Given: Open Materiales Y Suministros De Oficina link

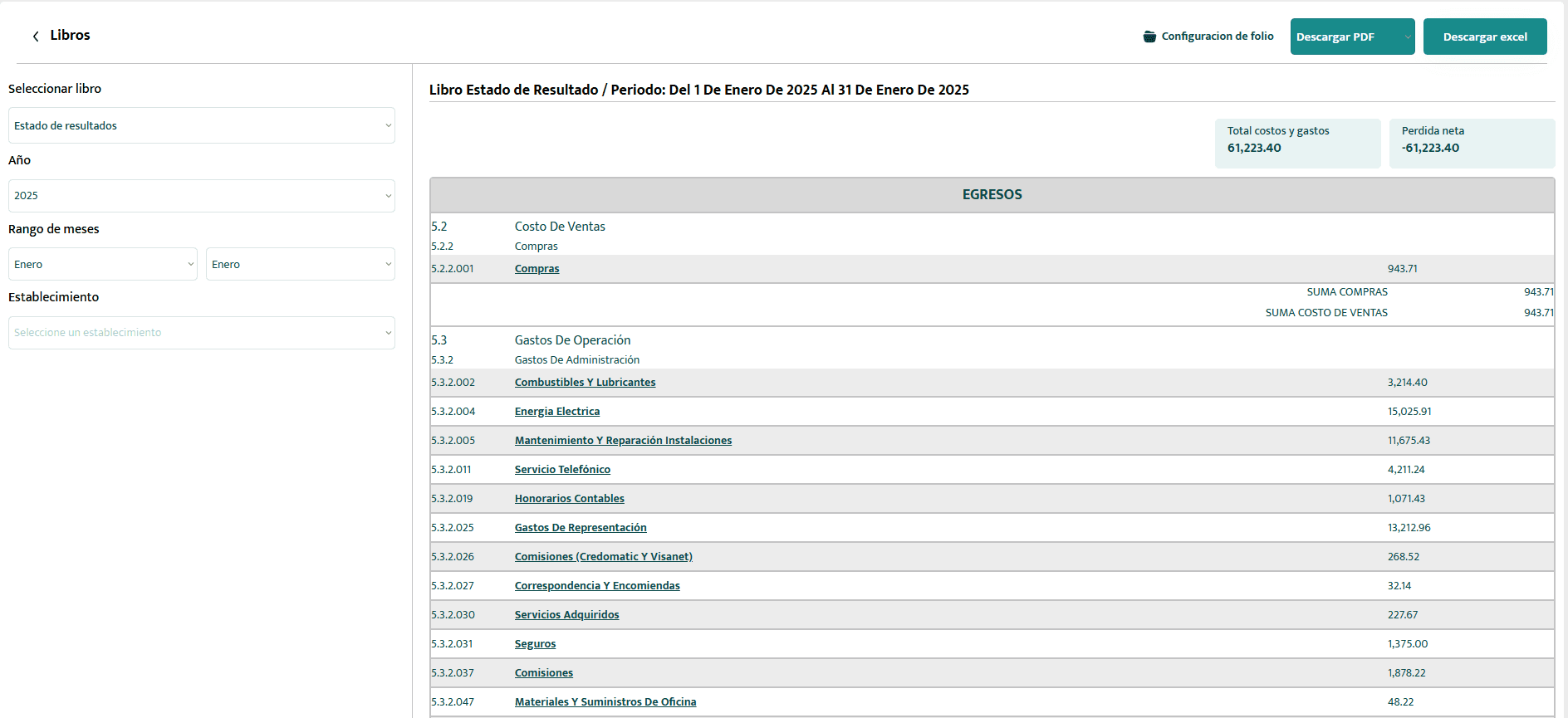Looking at the screenshot, I should 605,702.
